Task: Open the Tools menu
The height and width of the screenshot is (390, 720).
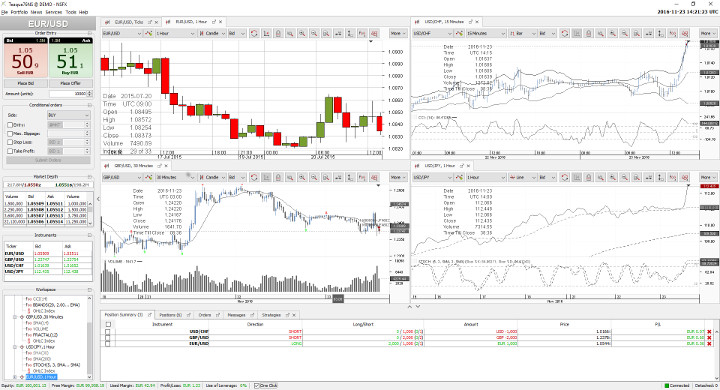Action: (71, 12)
